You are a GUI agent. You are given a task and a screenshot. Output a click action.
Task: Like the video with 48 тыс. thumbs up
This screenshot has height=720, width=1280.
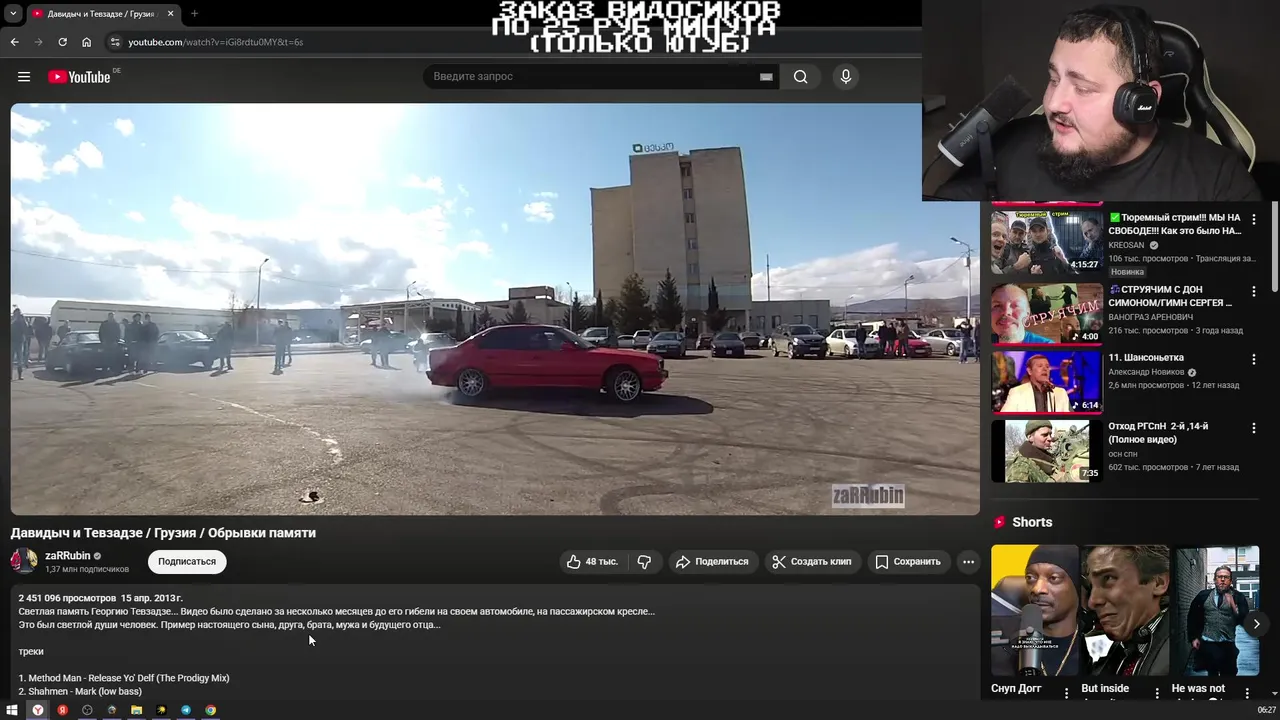tap(592, 562)
